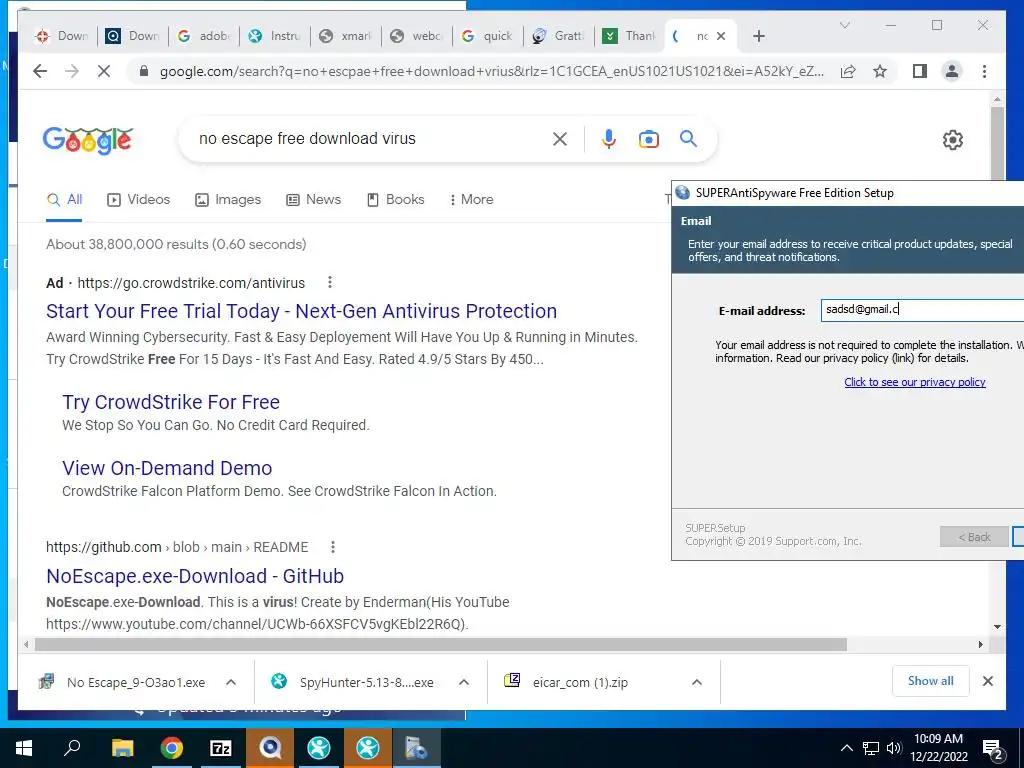Clear the Google search box
The image size is (1024, 768).
[560, 138]
